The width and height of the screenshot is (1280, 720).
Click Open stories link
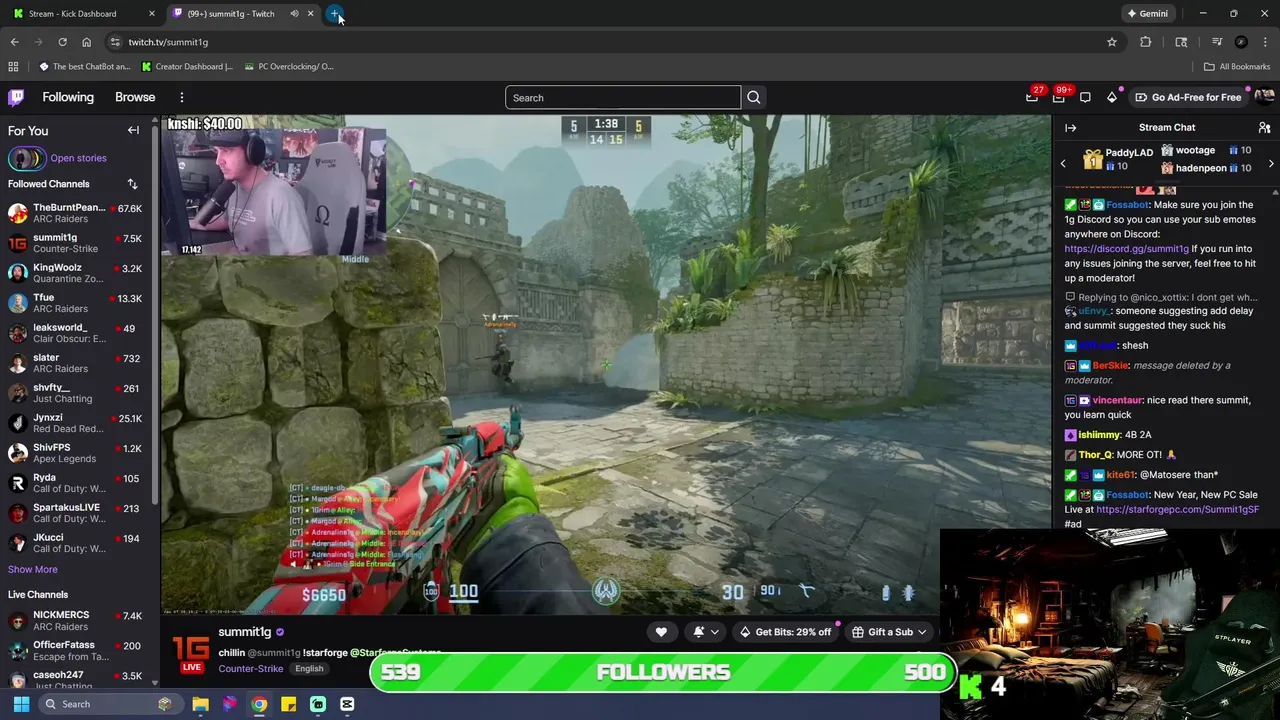[x=78, y=158]
